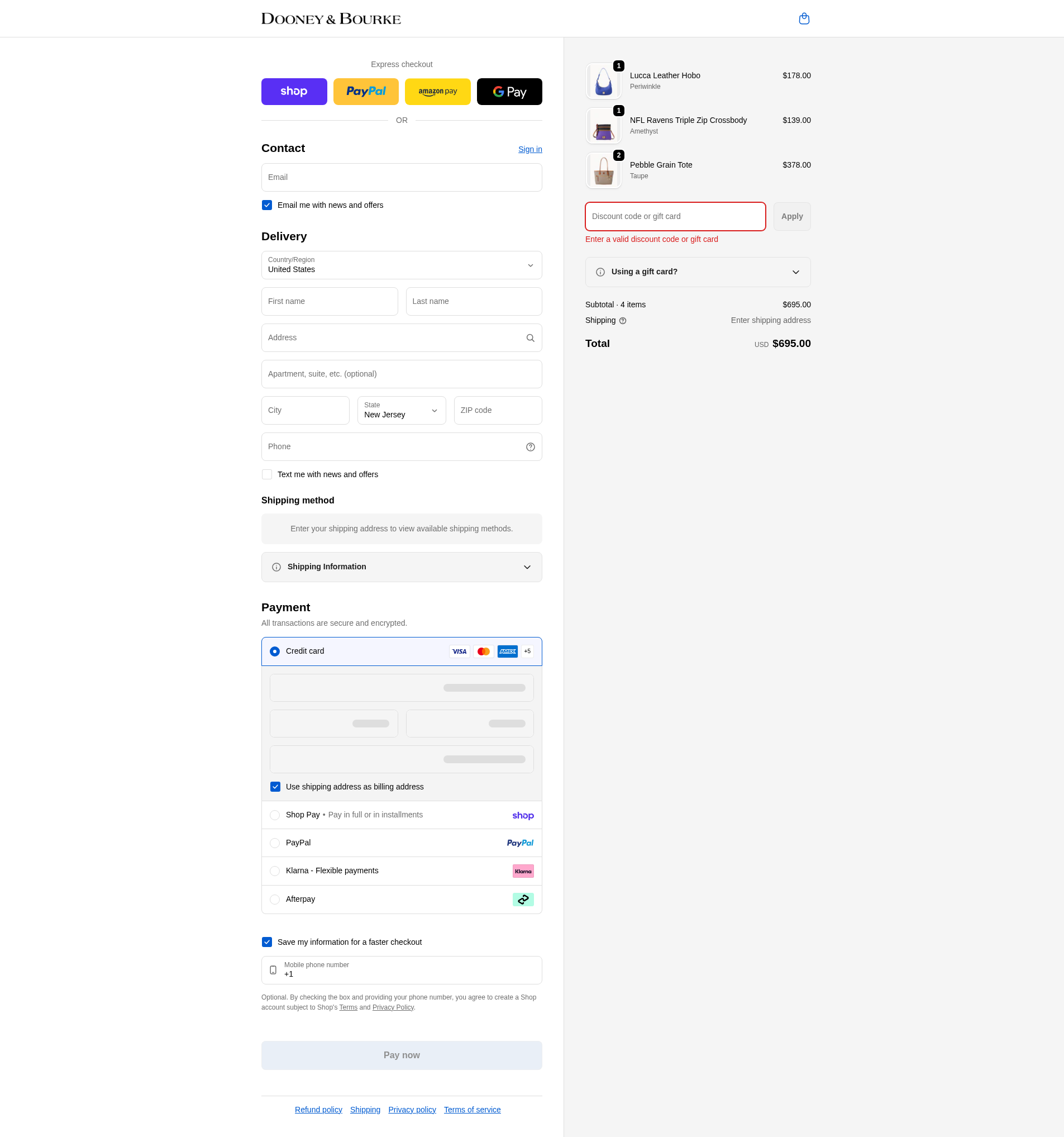
Task: Open the shopping bag cart icon
Action: 804,19
